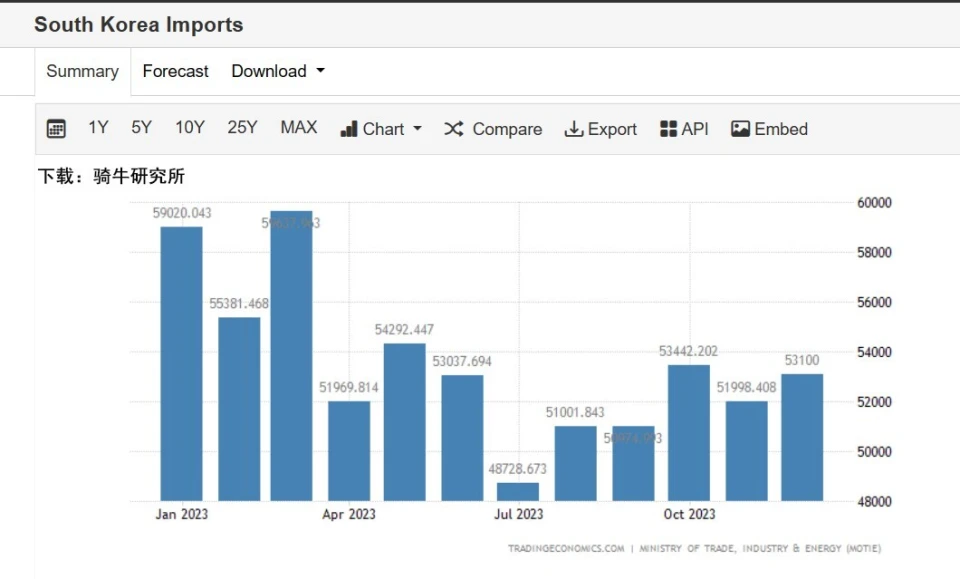Switch to the Summary tab
This screenshot has height=579, width=960.
tap(82, 71)
